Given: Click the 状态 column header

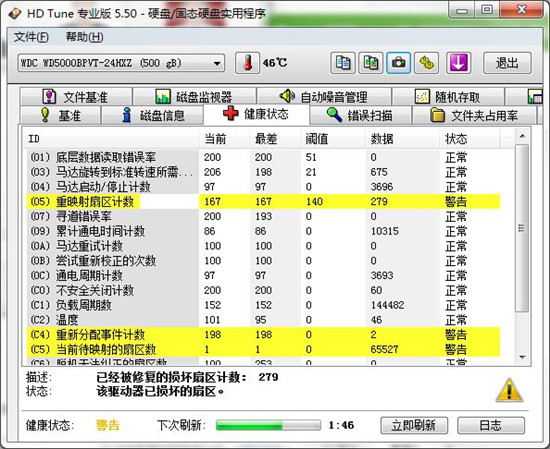Looking at the screenshot, I should tap(469, 139).
